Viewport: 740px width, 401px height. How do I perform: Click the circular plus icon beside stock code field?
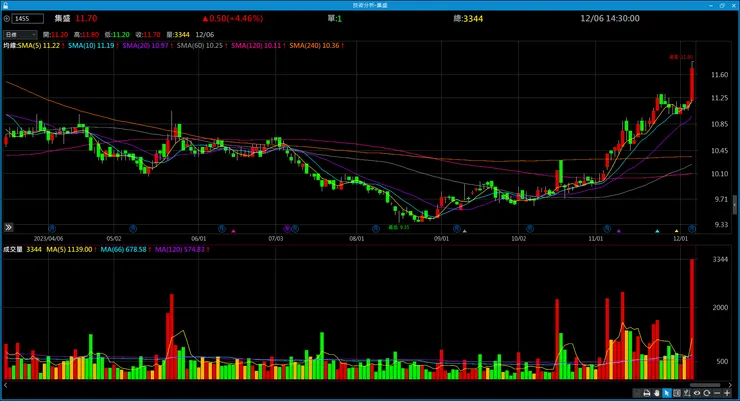[x=7, y=19]
